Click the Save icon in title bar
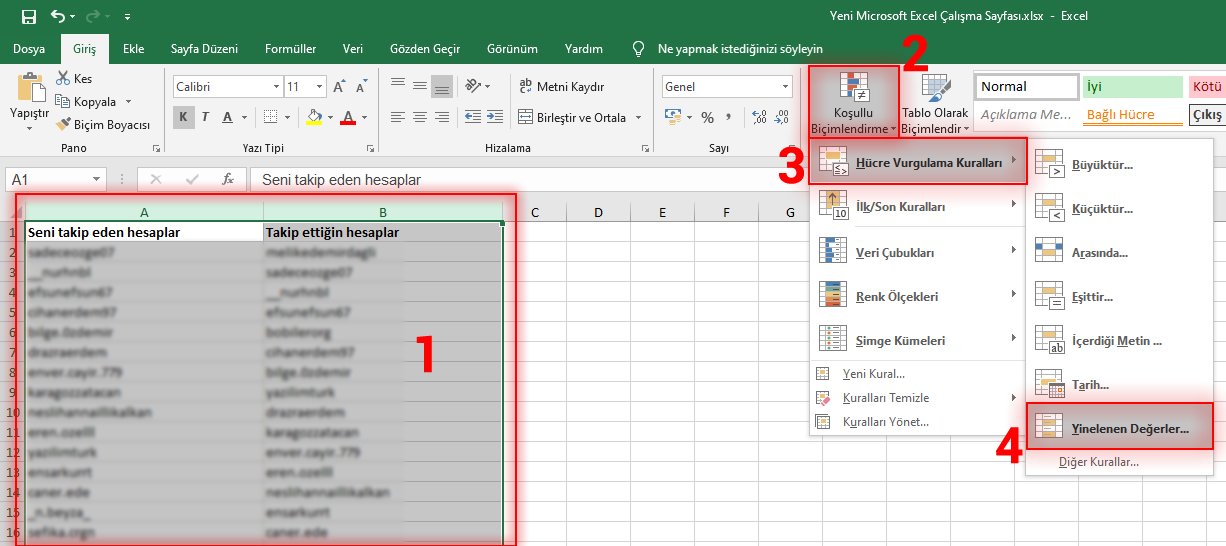This screenshot has height=546, width=1226. (28, 17)
